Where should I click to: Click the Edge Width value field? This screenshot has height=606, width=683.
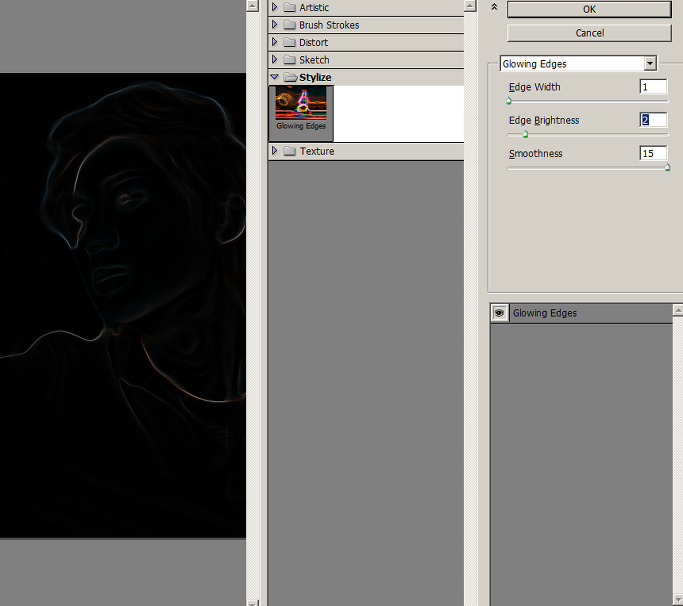[x=653, y=87]
